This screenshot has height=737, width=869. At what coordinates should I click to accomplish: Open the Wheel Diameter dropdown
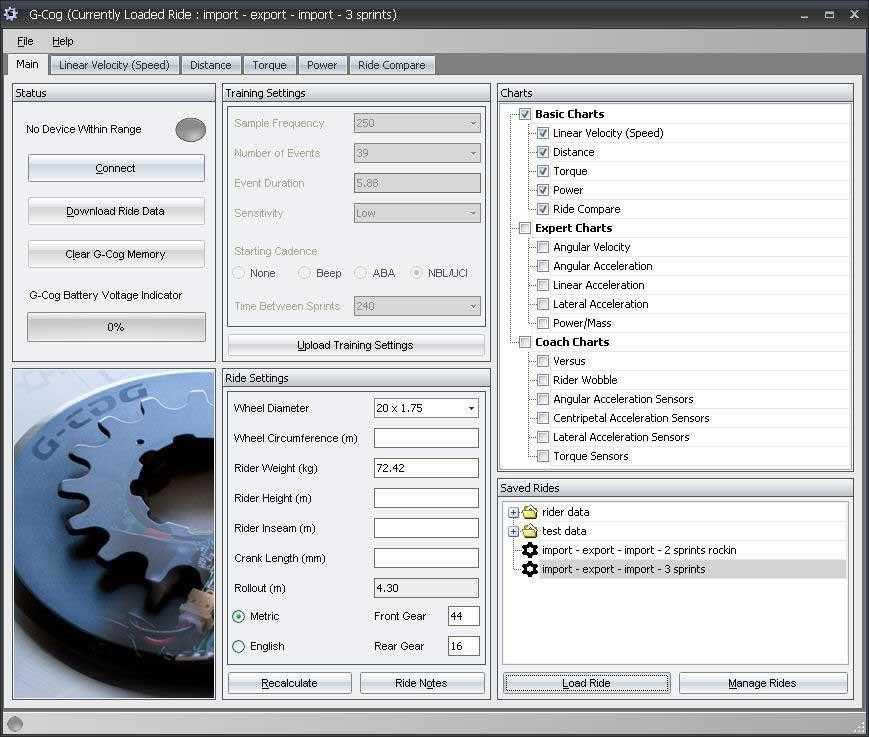point(471,408)
